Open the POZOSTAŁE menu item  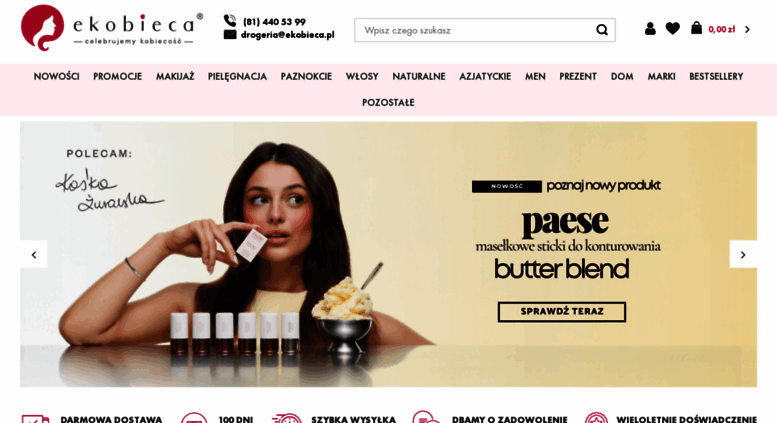[x=388, y=103]
